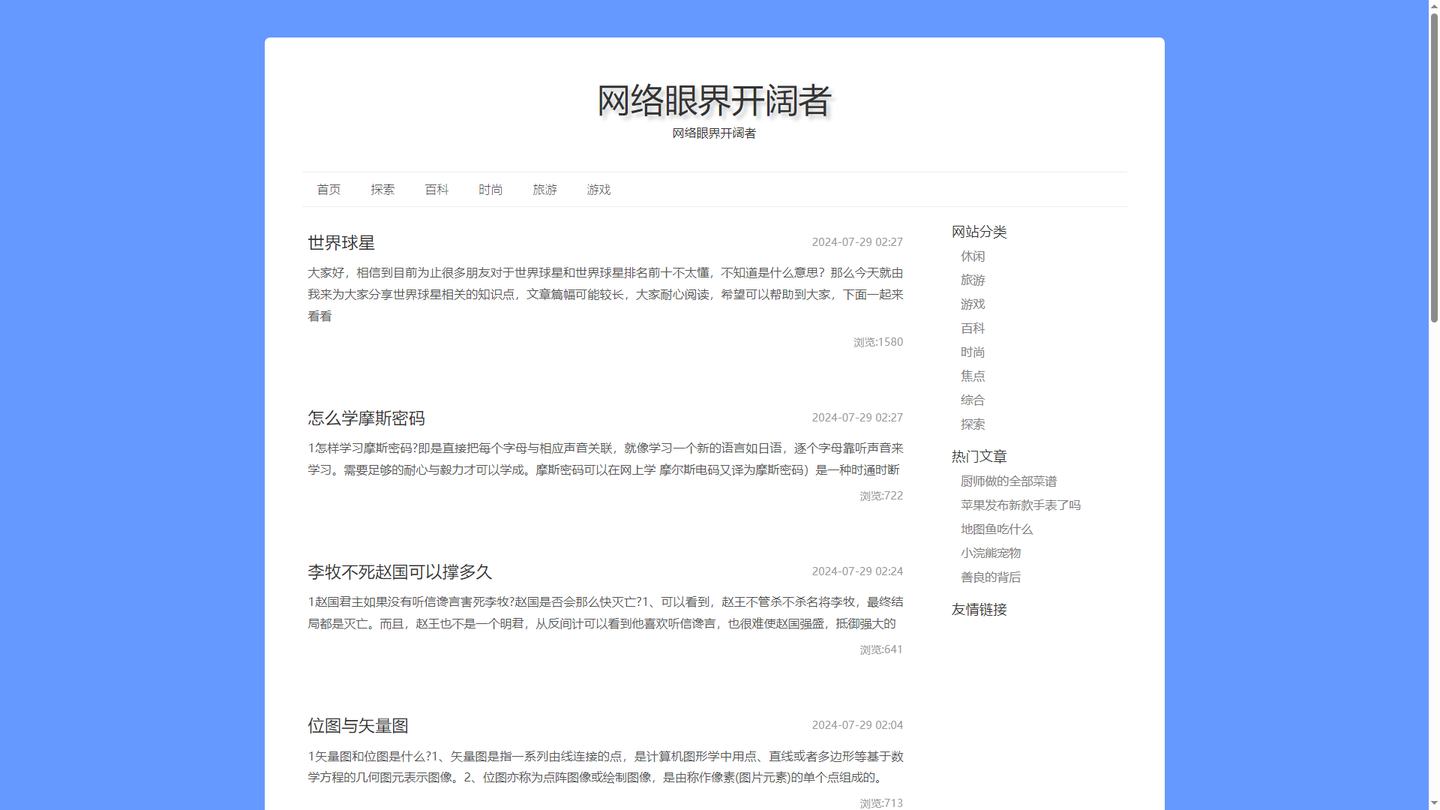The image size is (1440, 810).
Task: Click the small subtitle under the site title
Action: (x=714, y=133)
